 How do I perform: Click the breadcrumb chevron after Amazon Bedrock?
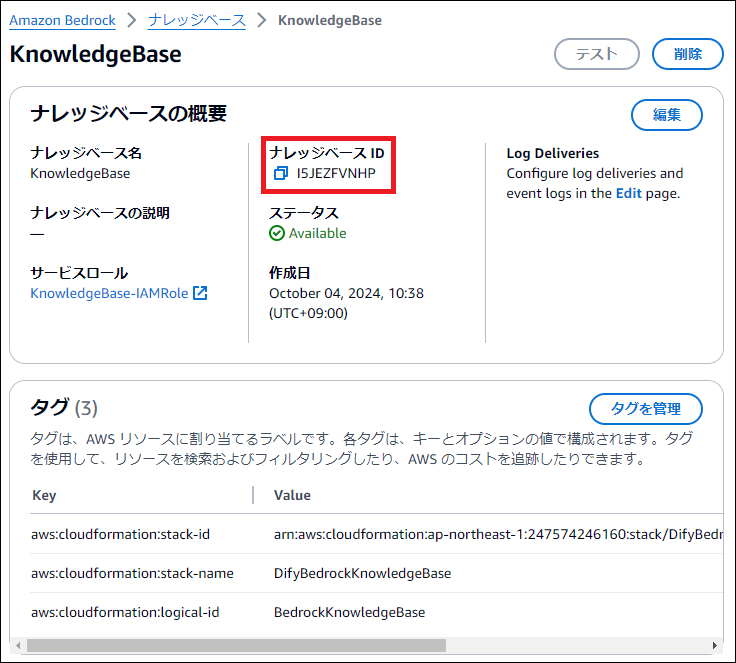pyautogui.click(x=131, y=20)
